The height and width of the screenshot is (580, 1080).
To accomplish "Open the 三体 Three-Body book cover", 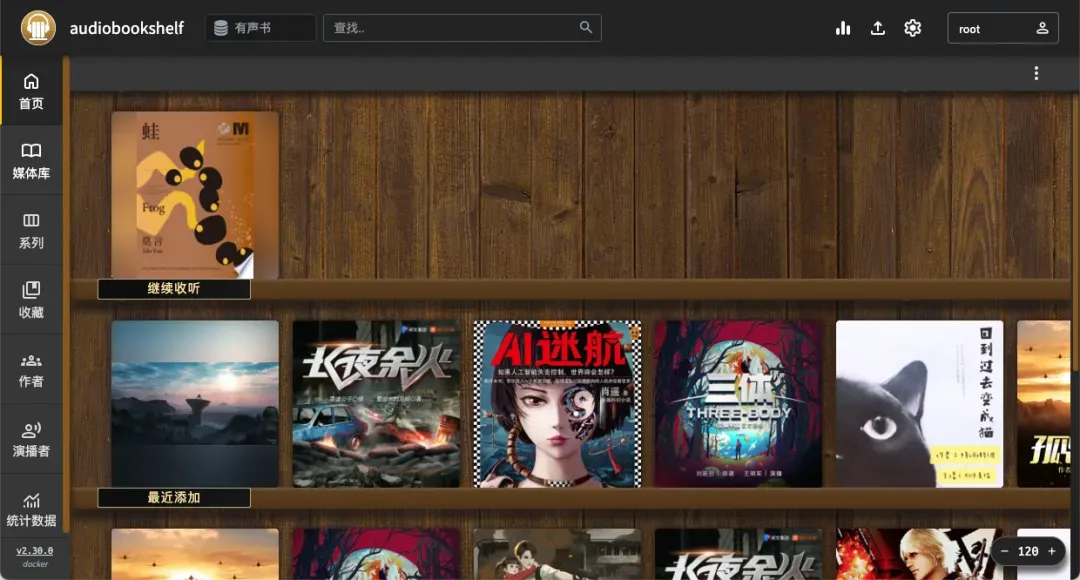I will 738,403.
